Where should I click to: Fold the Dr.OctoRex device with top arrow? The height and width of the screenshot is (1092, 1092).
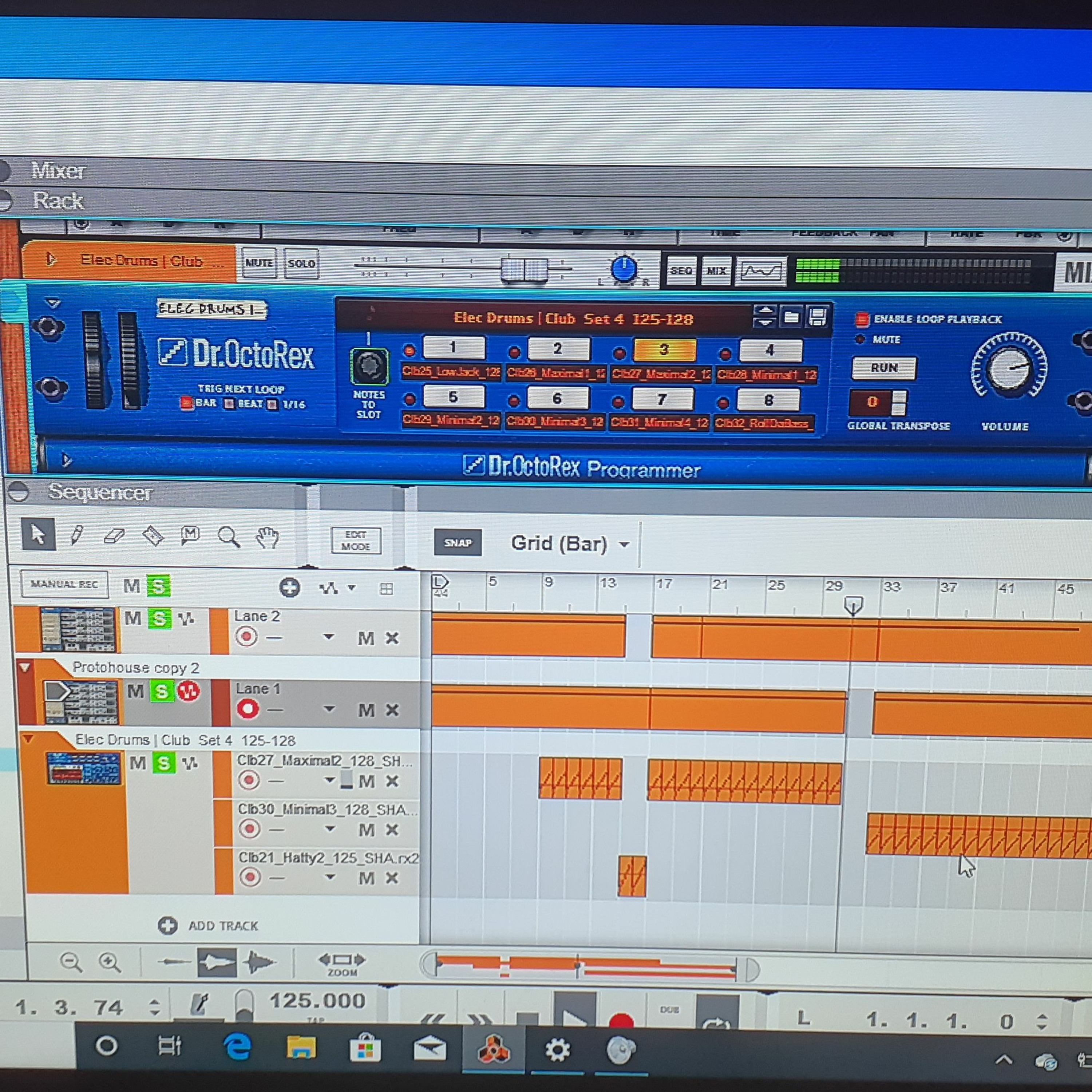[x=52, y=304]
